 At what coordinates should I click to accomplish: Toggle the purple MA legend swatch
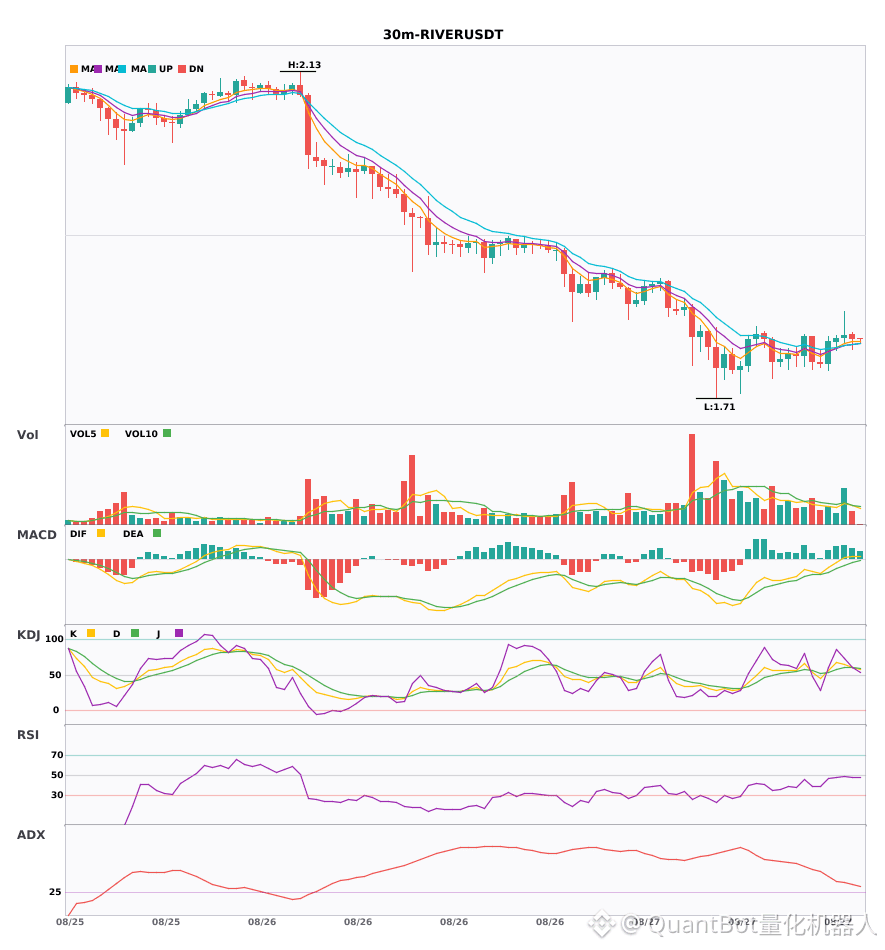coord(98,69)
